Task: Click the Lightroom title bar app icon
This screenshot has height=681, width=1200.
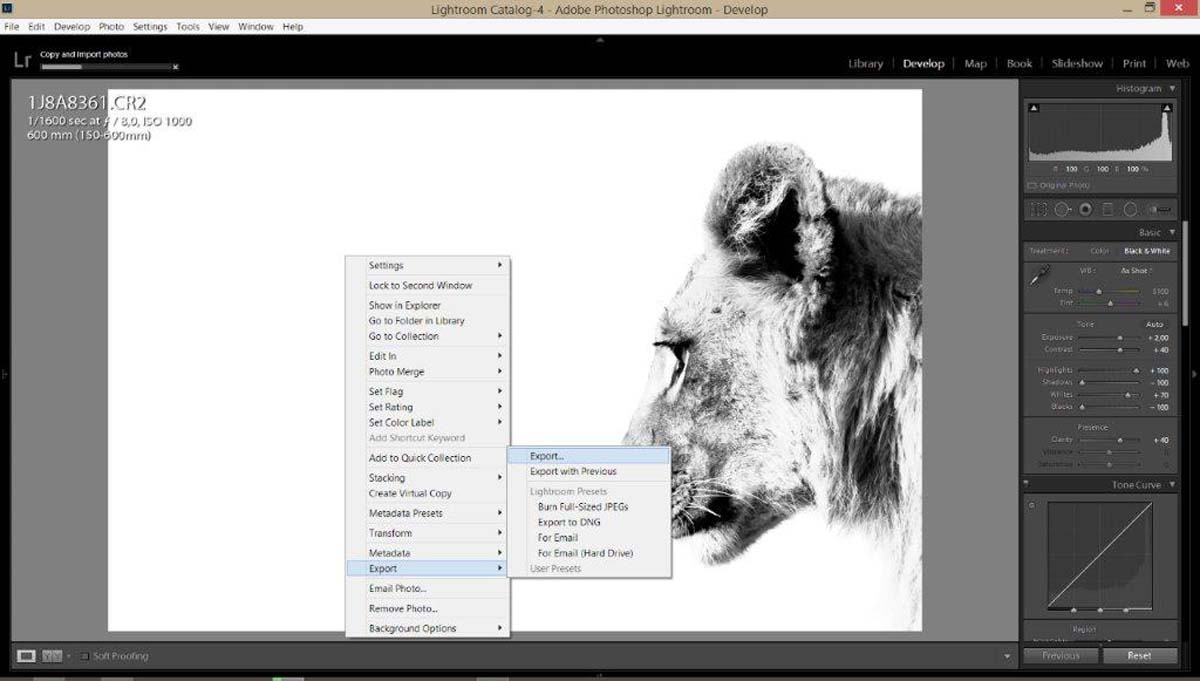Action: (x=7, y=9)
